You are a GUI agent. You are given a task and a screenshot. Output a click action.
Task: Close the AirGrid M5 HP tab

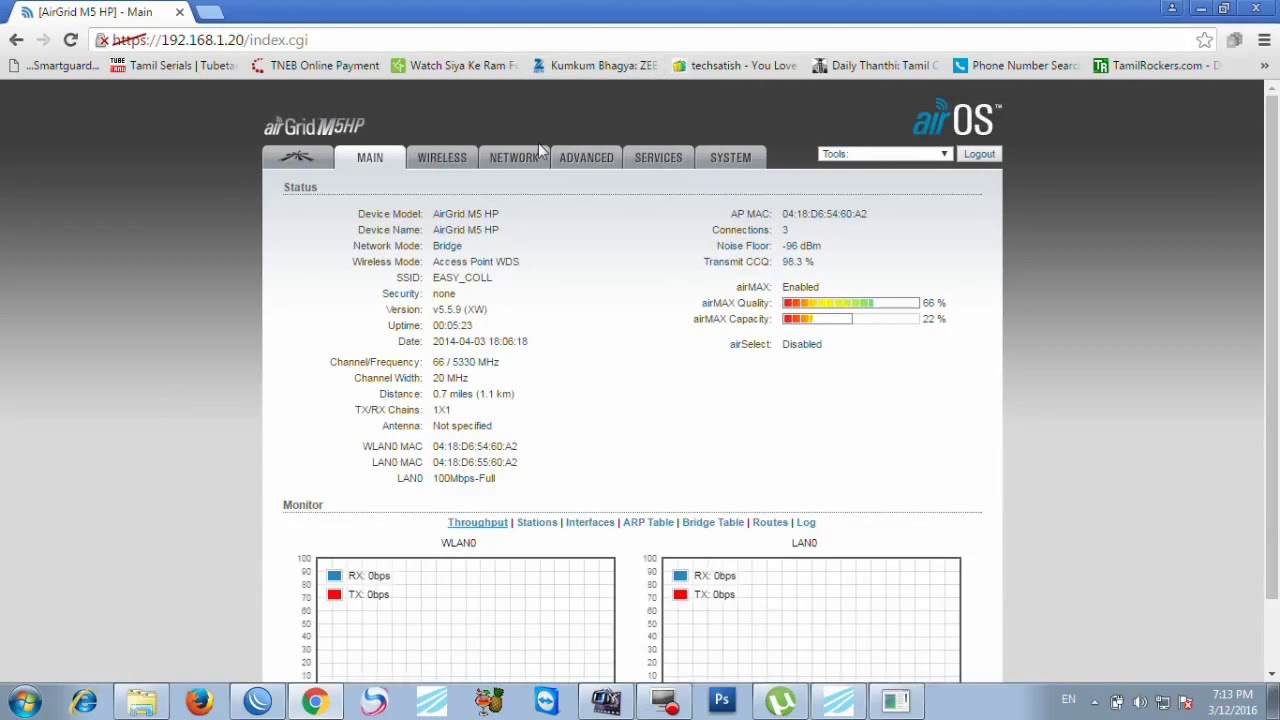tap(180, 12)
